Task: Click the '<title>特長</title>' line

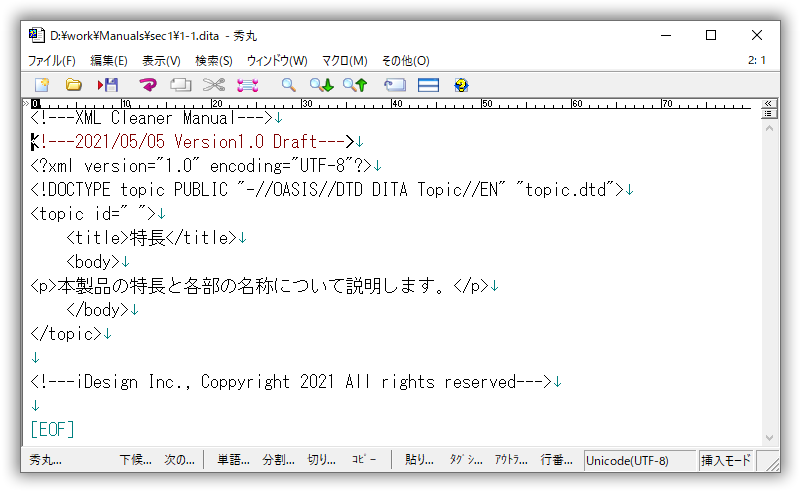Action: pyautogui.click(x=151, y=238)
